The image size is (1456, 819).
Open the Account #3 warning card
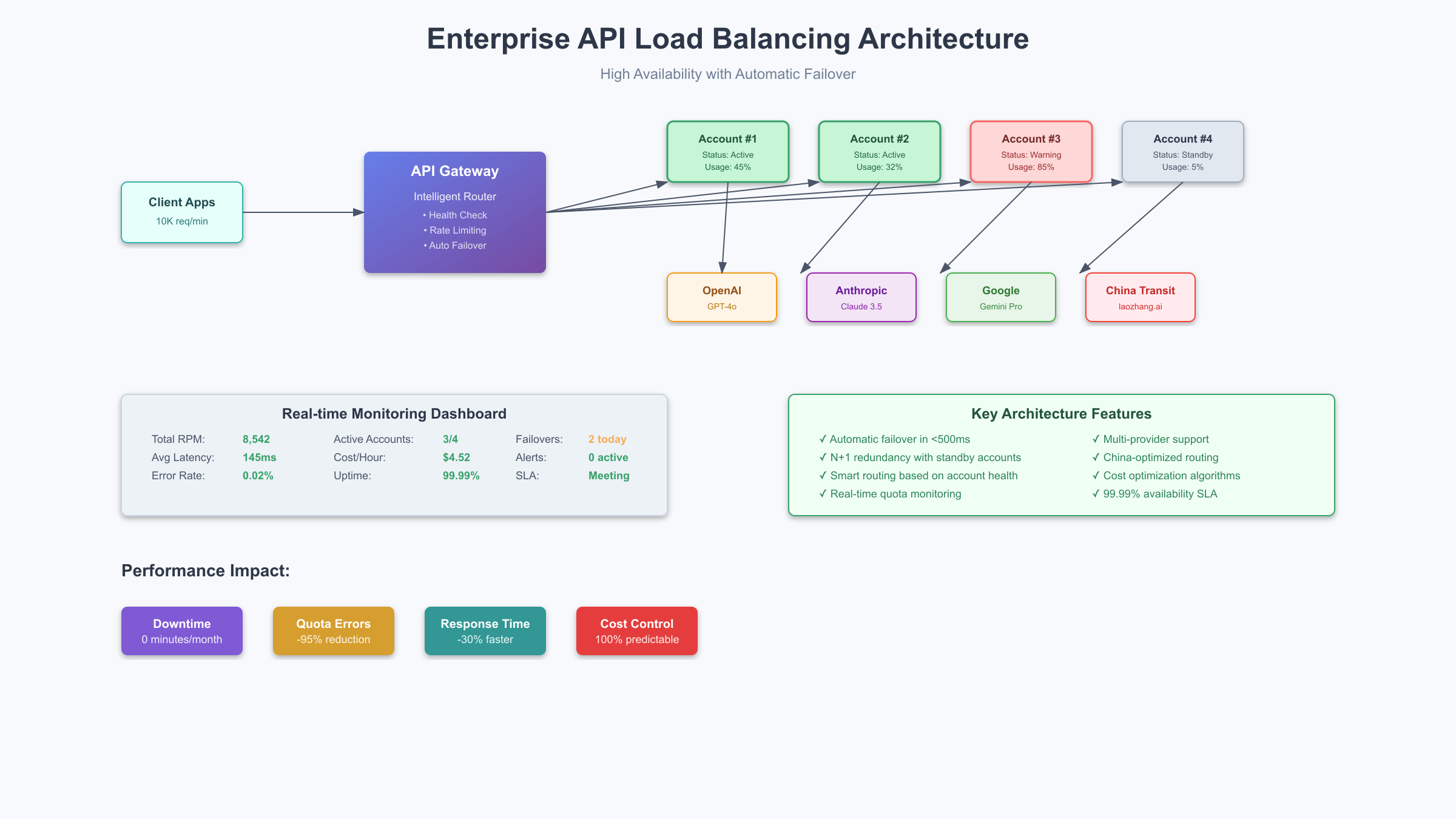1031,152
